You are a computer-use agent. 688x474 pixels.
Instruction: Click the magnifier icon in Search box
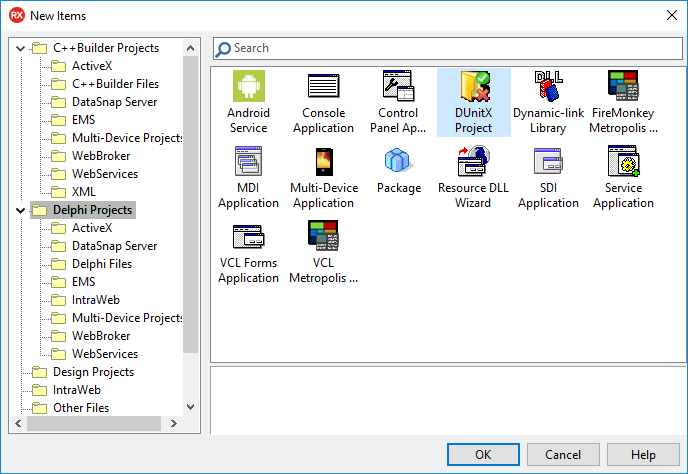[223, 49]
